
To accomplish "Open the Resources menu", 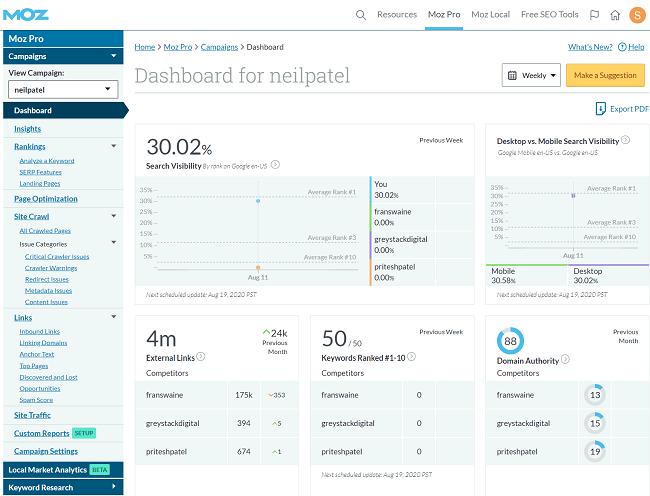I will pos(397,15).
